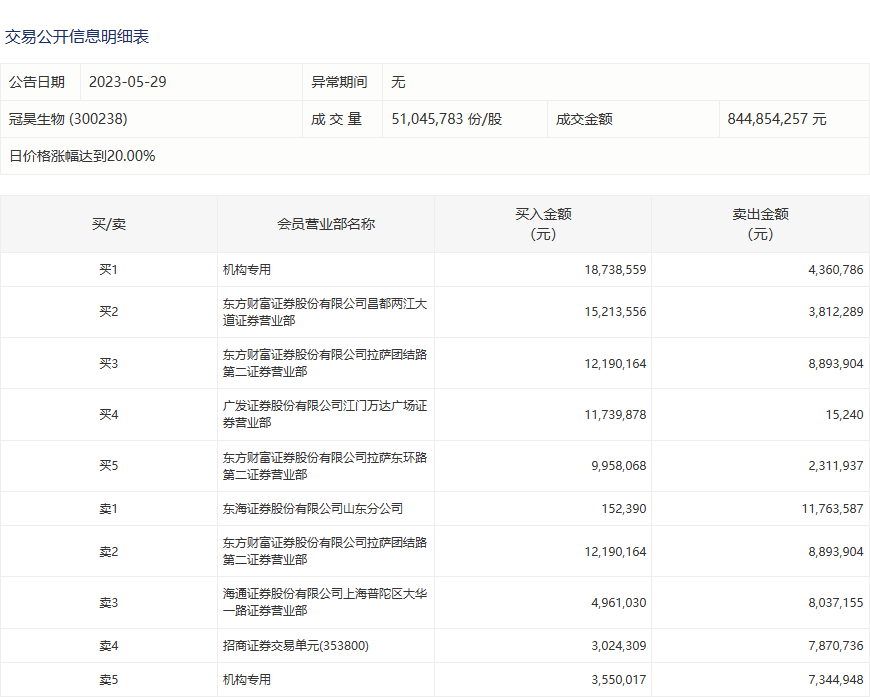The image size is (870, 697).
Task: Click the 买1 buy amount 18,738,559
Action: [615, 270]
